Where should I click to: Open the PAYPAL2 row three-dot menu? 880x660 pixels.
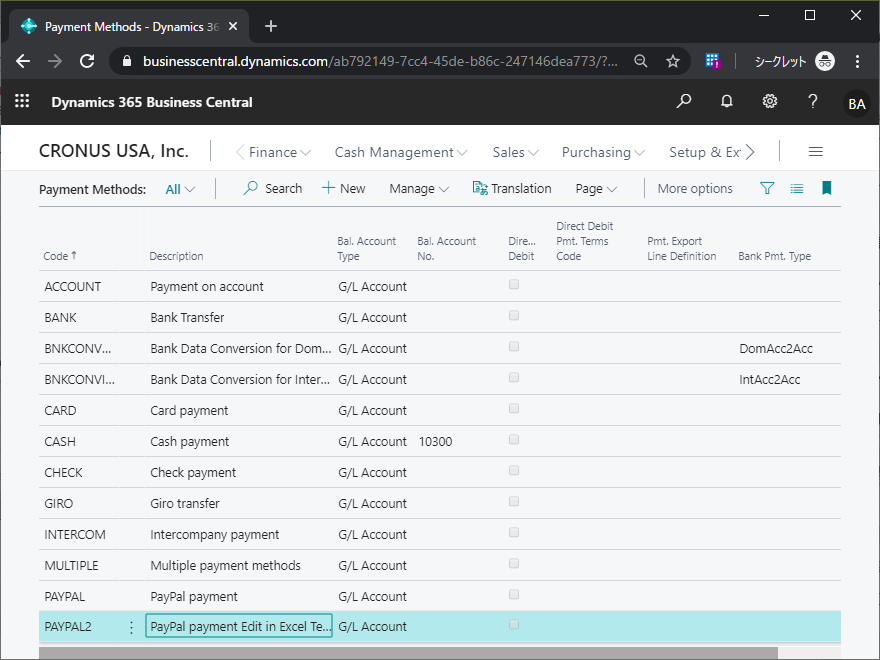131,627
